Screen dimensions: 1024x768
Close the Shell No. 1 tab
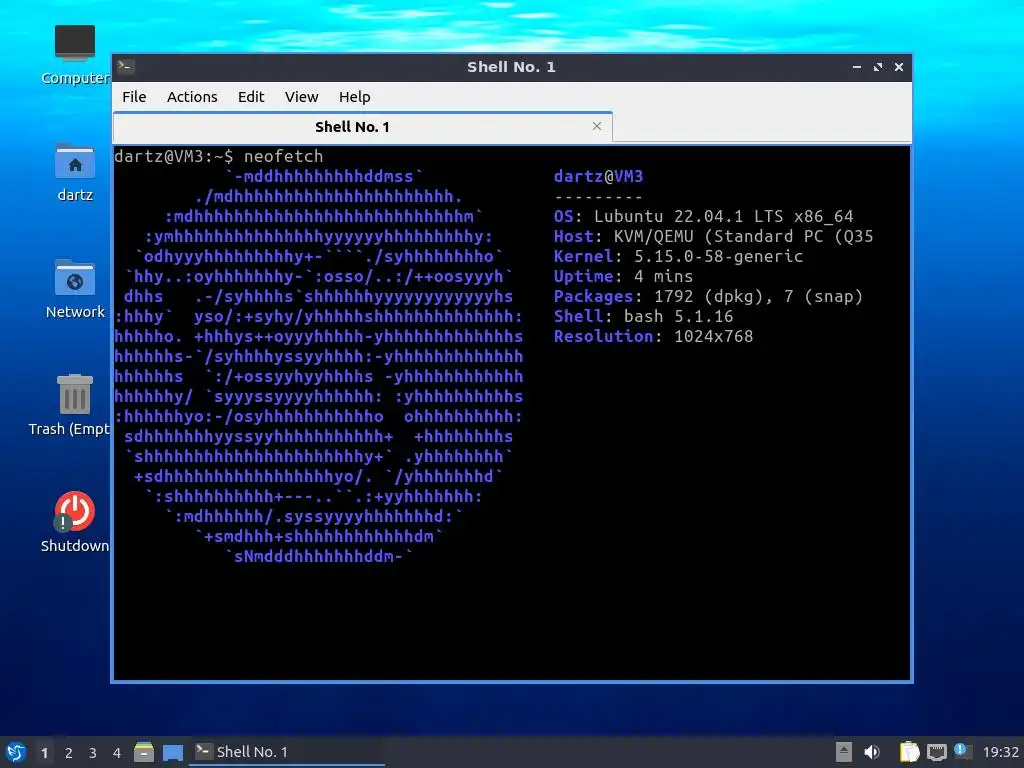pyautogui.click(x=596, y=126)
